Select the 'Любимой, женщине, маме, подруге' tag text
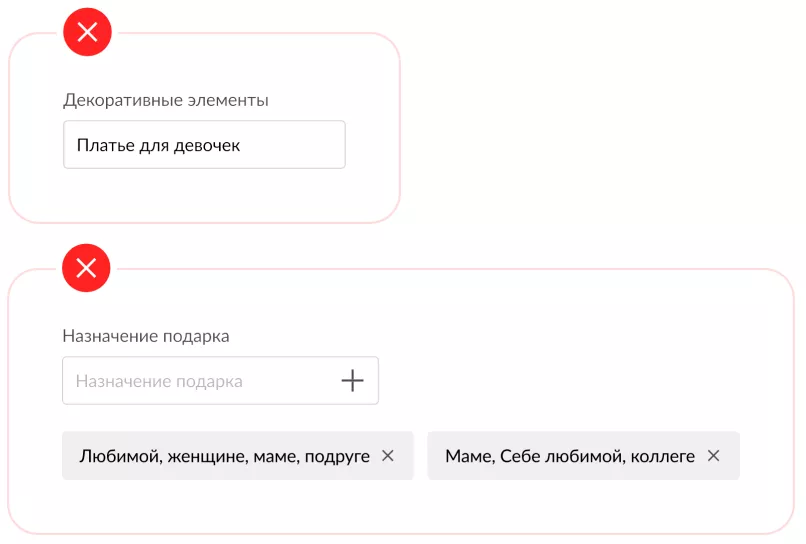 (224, 456)
